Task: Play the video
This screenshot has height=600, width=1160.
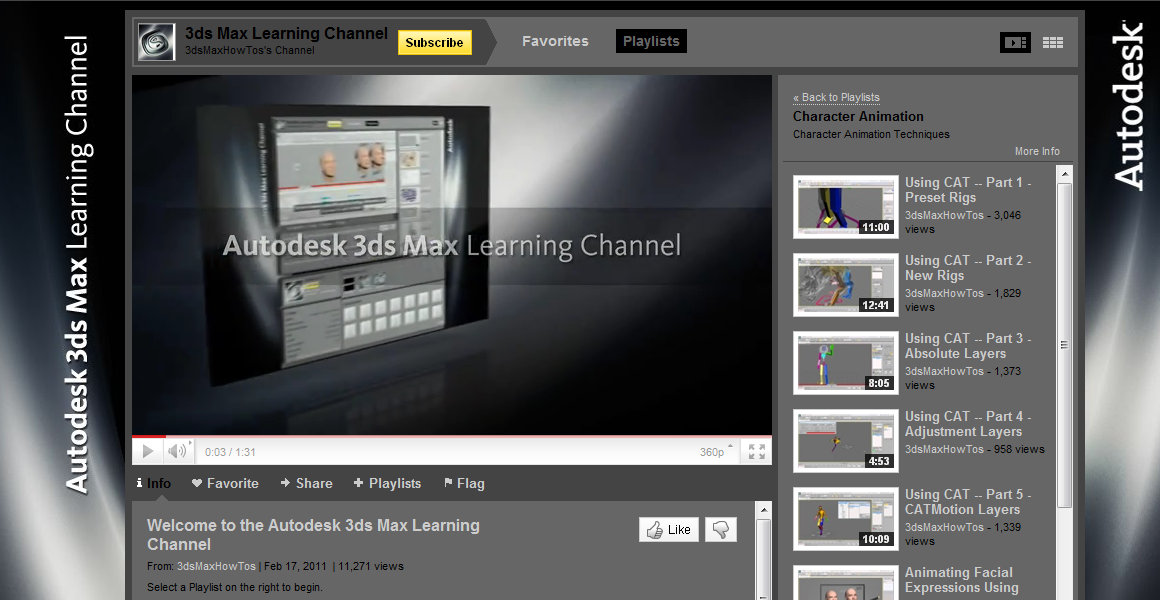Action: 147,451
